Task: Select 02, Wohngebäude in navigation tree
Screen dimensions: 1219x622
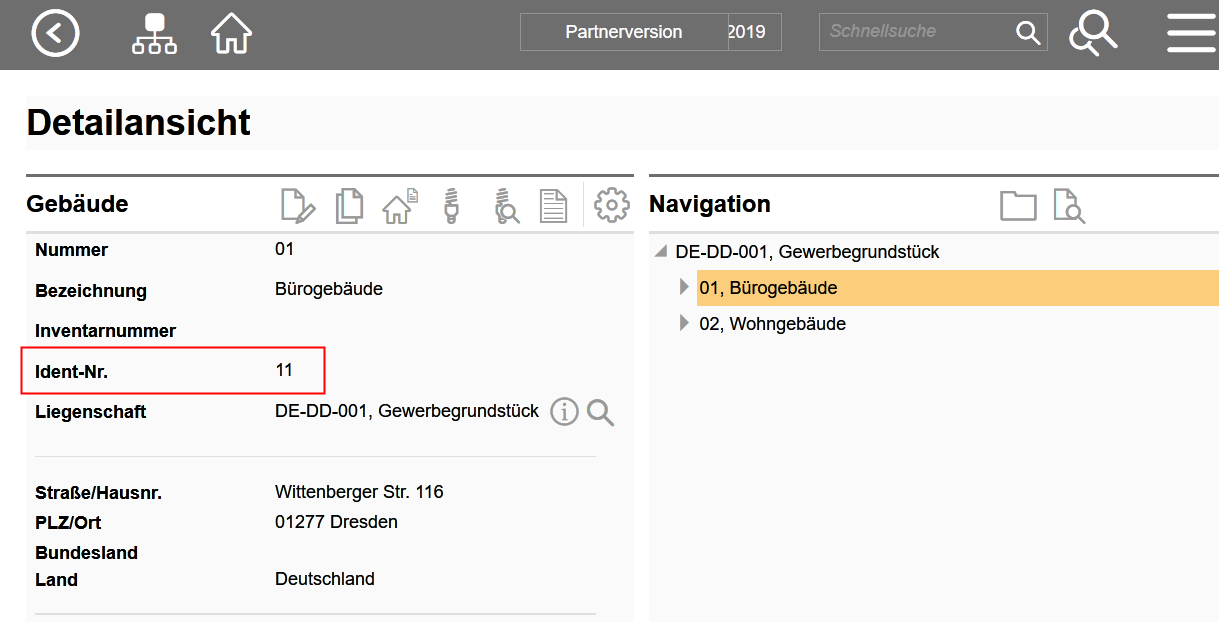Action: pos(772,324)
